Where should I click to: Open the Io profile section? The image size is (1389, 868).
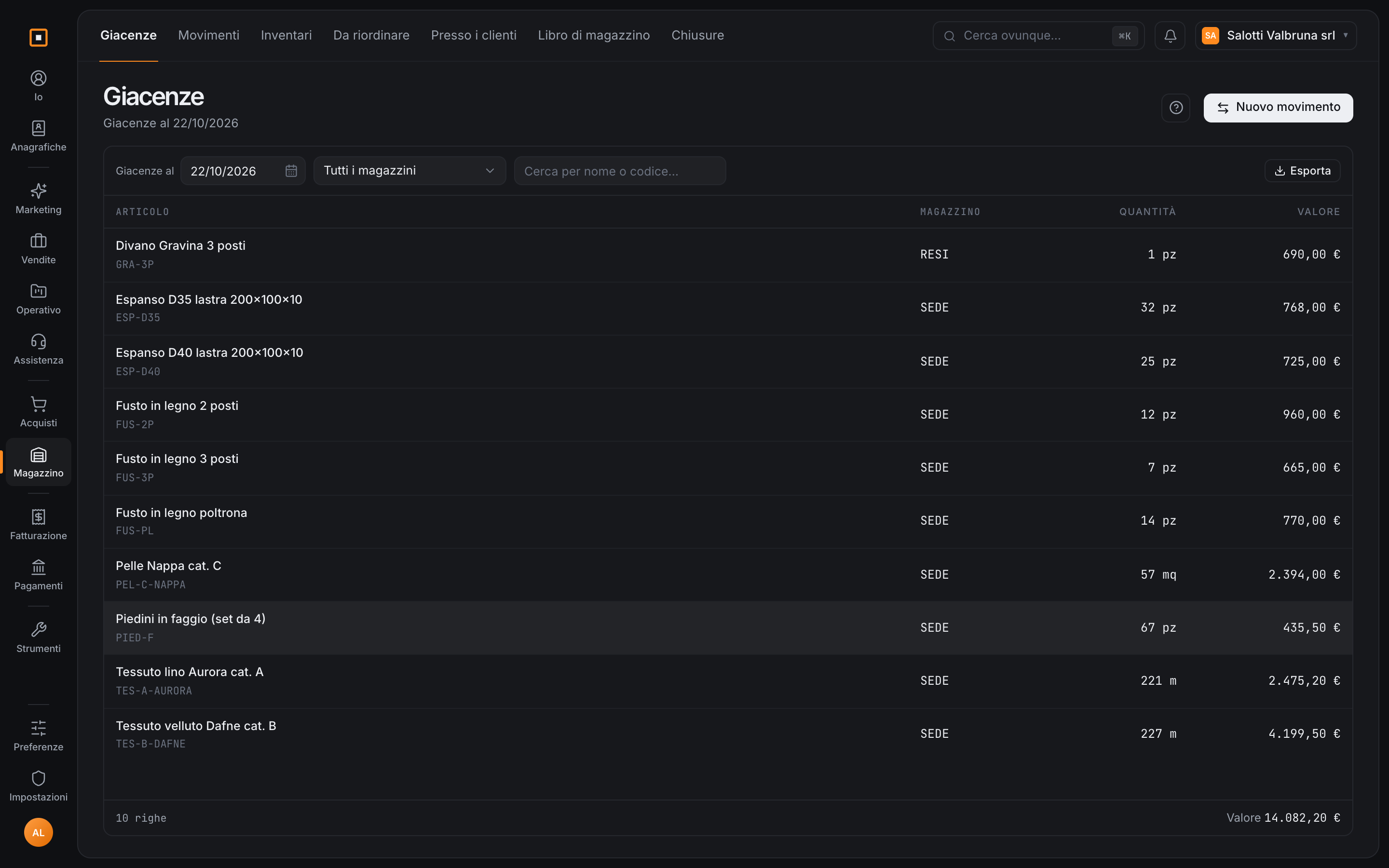click(39, 86)
